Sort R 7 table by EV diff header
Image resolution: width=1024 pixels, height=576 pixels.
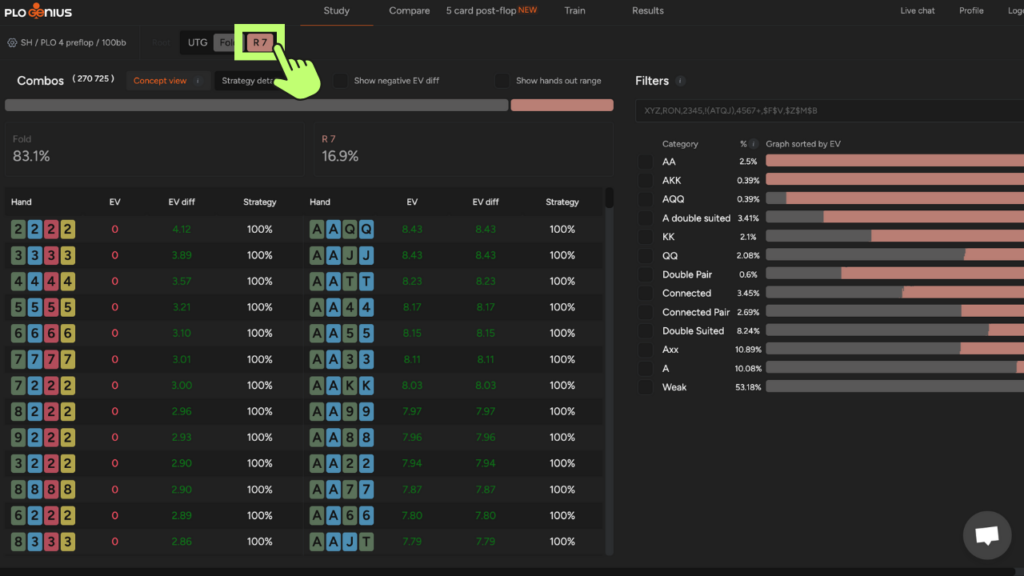(485, 202)
